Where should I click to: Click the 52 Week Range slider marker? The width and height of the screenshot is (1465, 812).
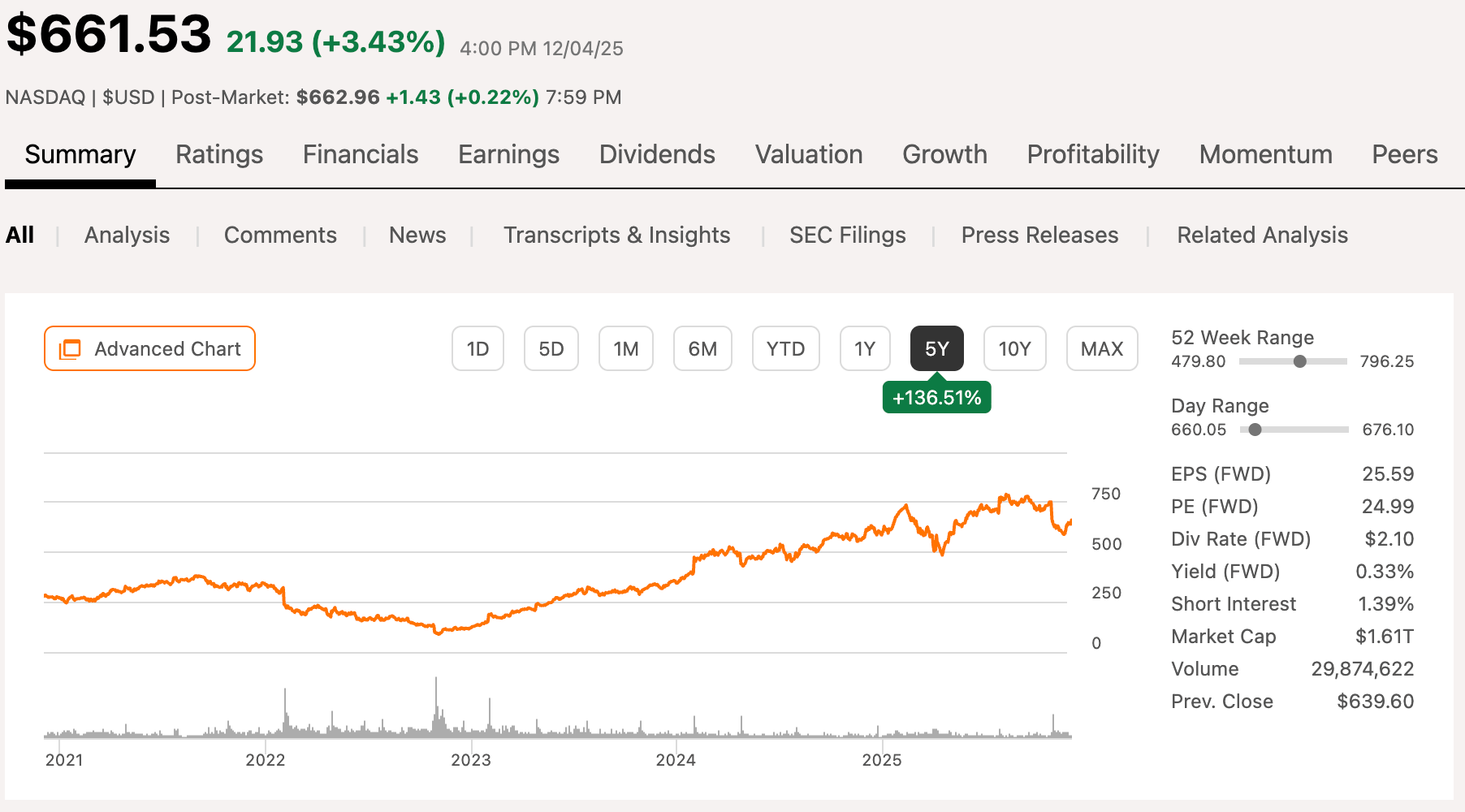pyautogui.click(x=1299, y=361)
